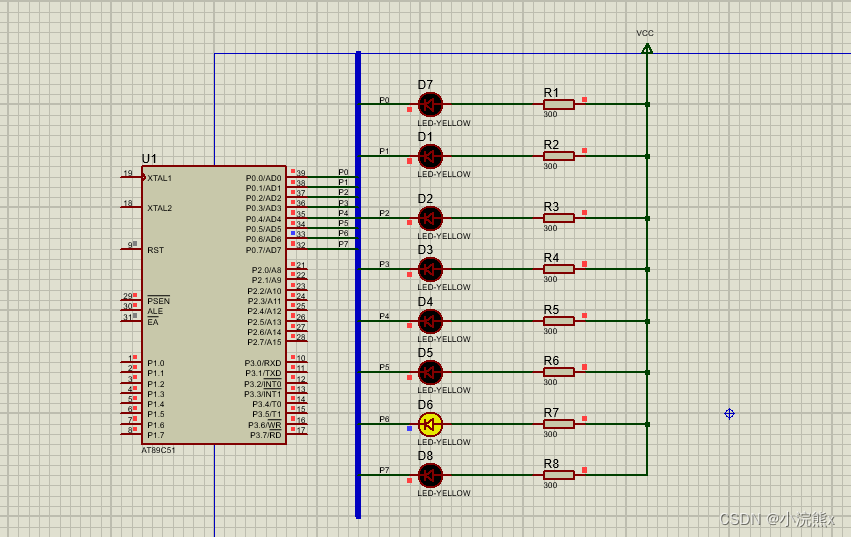Select resistor R1 body
Screen dimensions: 851x537
558,104
